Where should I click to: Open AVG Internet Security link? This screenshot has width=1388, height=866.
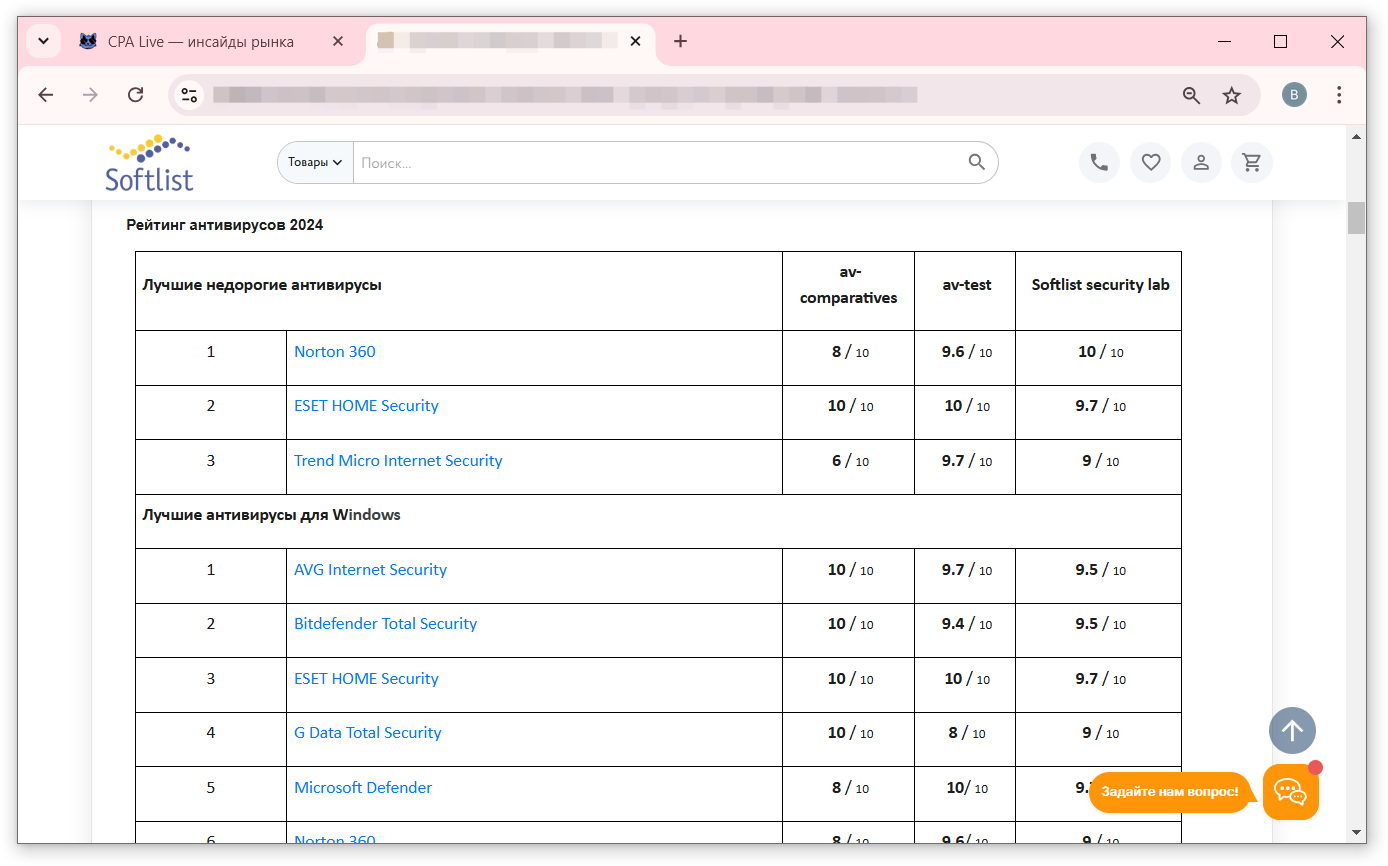370,570
